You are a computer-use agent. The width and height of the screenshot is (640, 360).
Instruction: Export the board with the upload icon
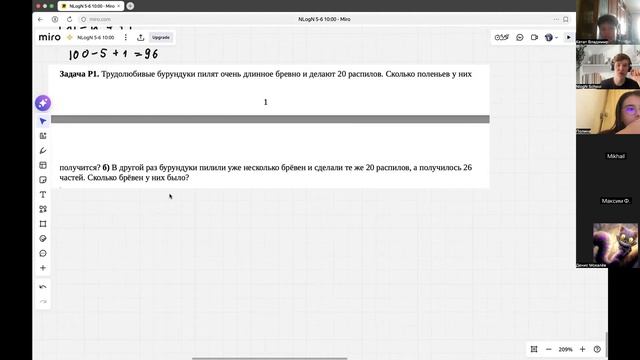pos(140,37)
